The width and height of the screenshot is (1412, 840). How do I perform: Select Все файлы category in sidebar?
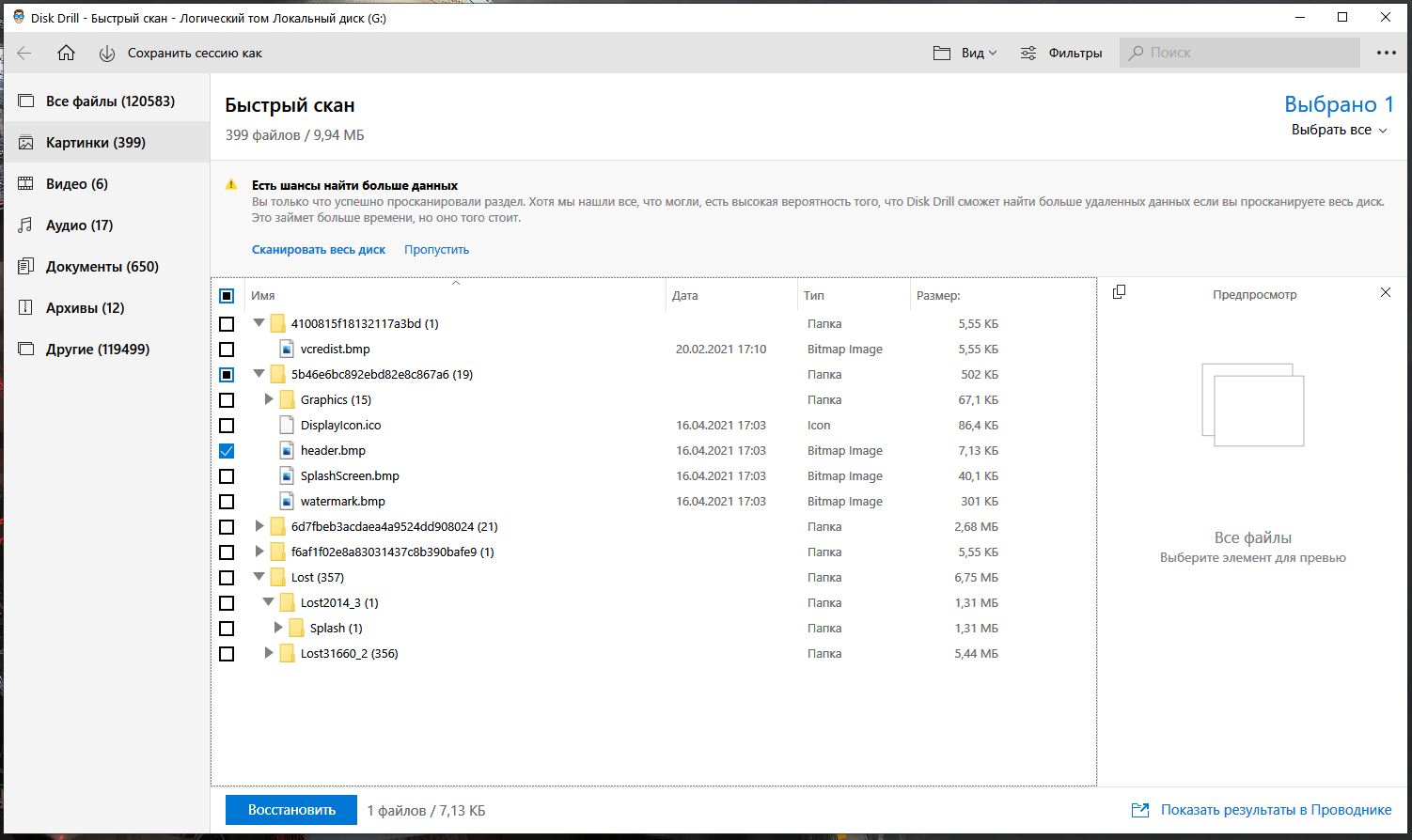107,101
